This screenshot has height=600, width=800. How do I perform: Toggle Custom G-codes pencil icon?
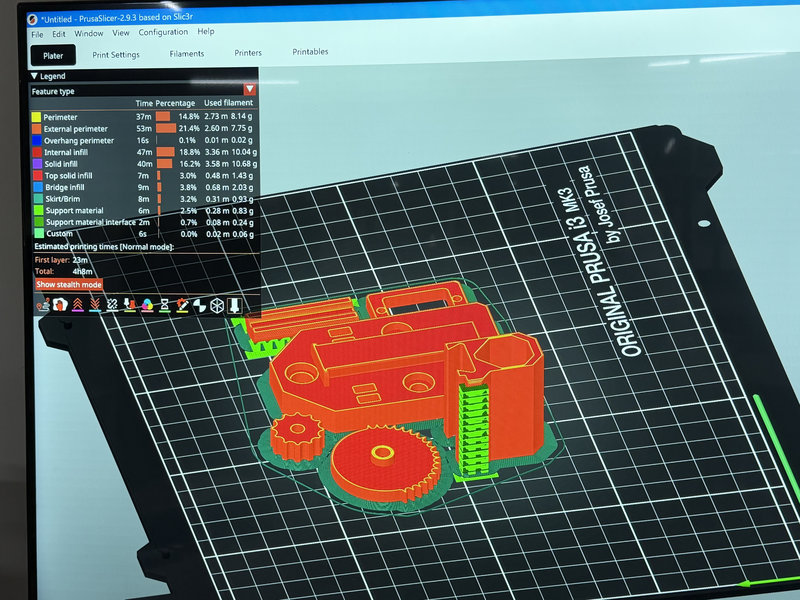coord(182,305)
